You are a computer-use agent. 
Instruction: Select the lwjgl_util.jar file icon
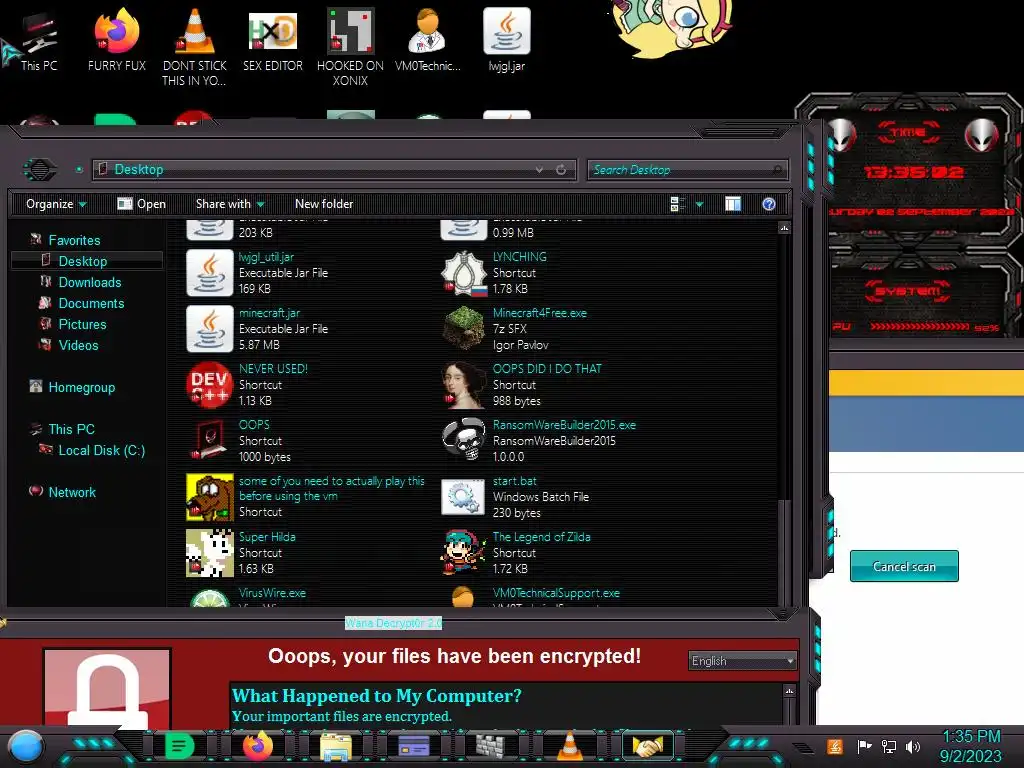point(210,273)
